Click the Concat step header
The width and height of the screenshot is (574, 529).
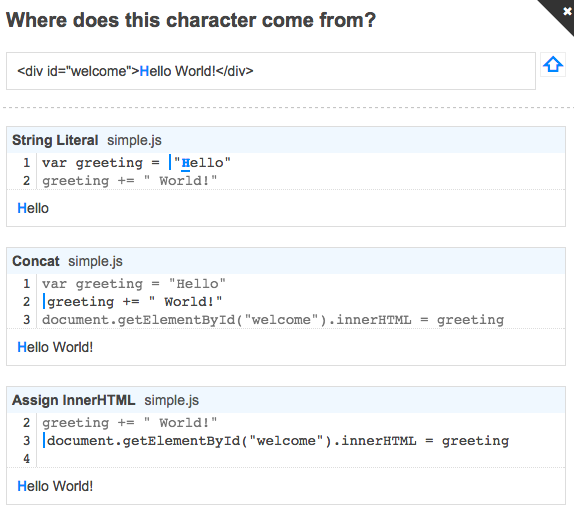click(x=36, y=261)
